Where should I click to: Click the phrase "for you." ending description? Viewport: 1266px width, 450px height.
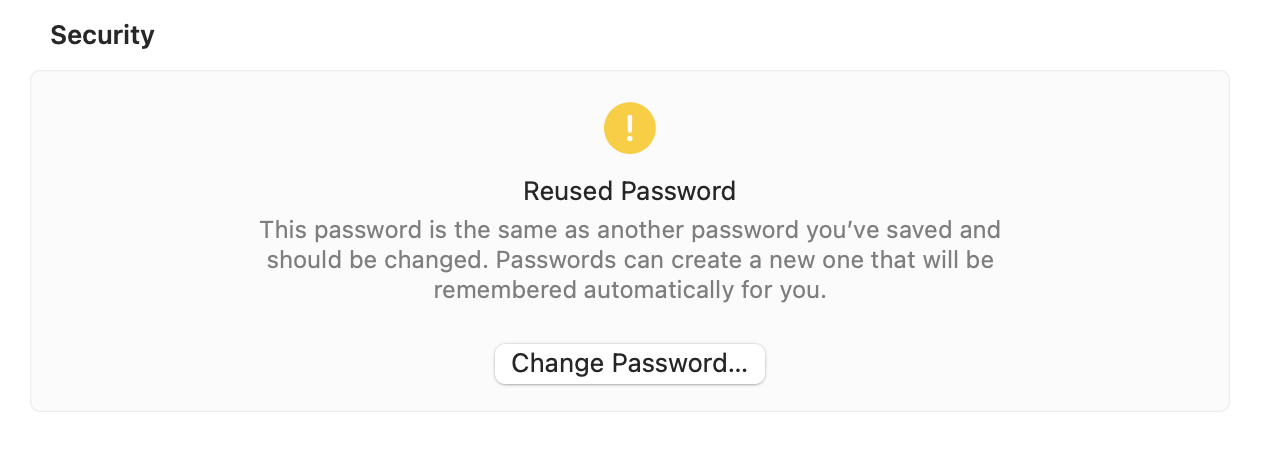click(x=784, y=292)
